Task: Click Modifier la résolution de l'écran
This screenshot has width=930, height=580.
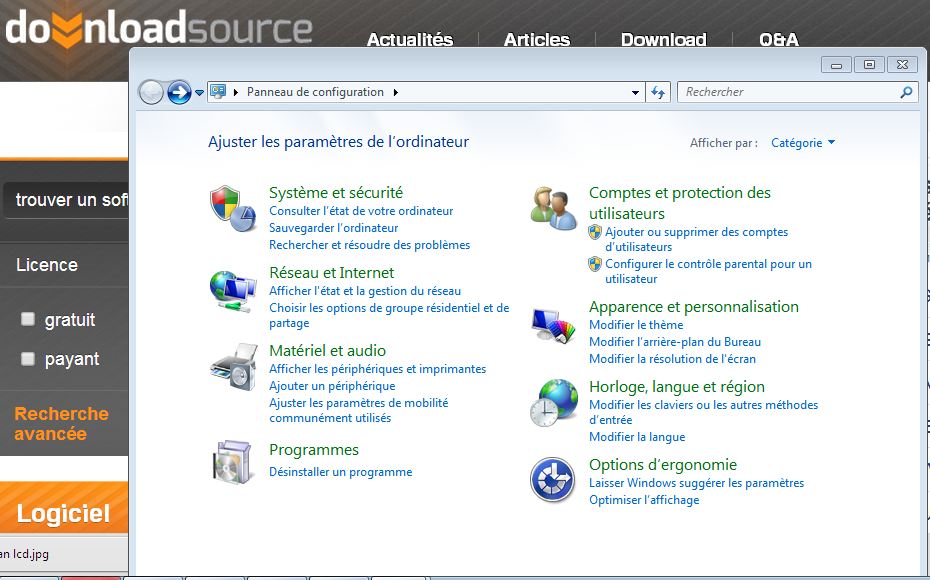Action: 672,359
